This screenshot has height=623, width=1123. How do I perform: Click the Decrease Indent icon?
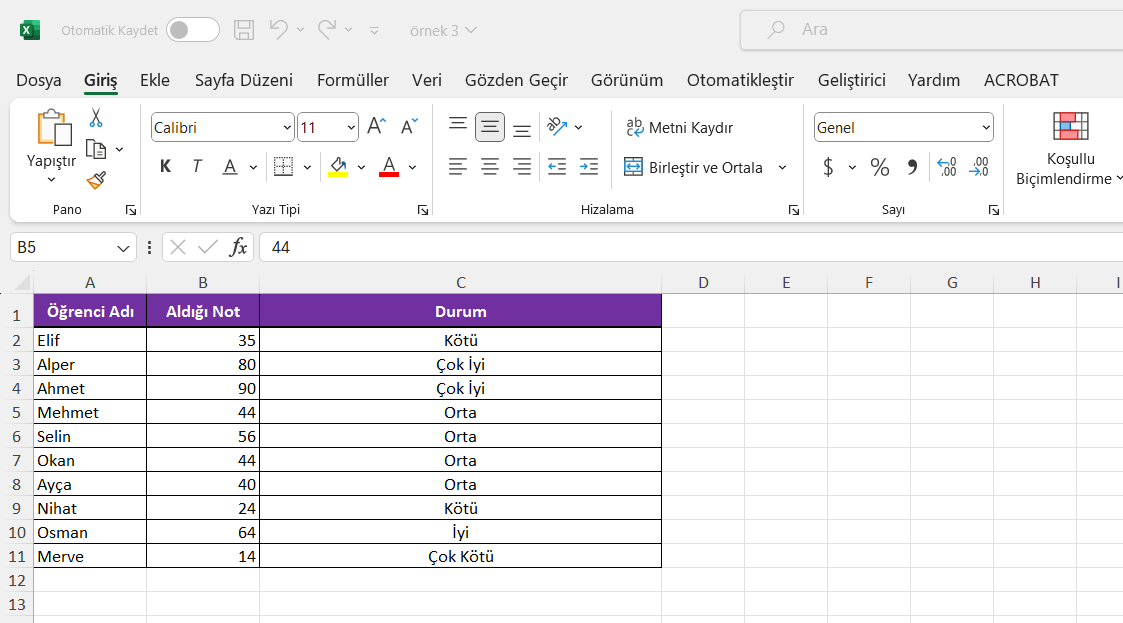tap(556, 167)
